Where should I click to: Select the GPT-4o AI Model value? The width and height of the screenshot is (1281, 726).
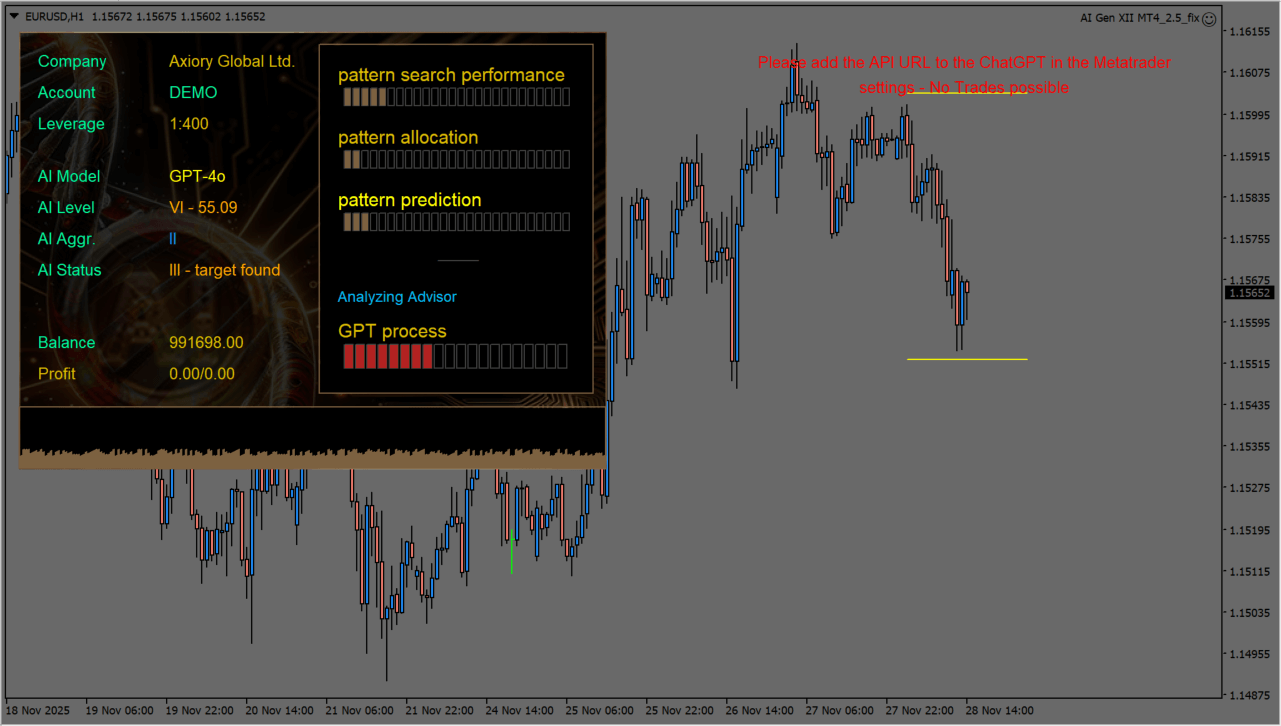pyautogui.click(x=197, y=176)
